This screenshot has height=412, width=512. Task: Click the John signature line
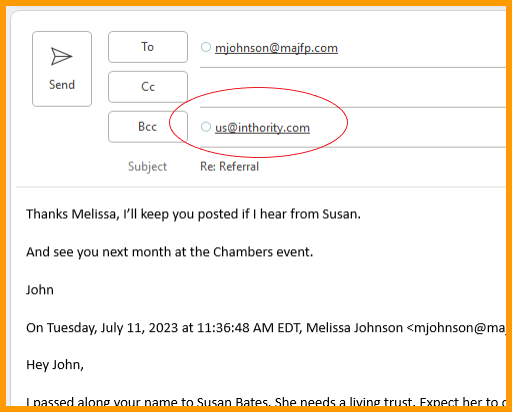40,290
